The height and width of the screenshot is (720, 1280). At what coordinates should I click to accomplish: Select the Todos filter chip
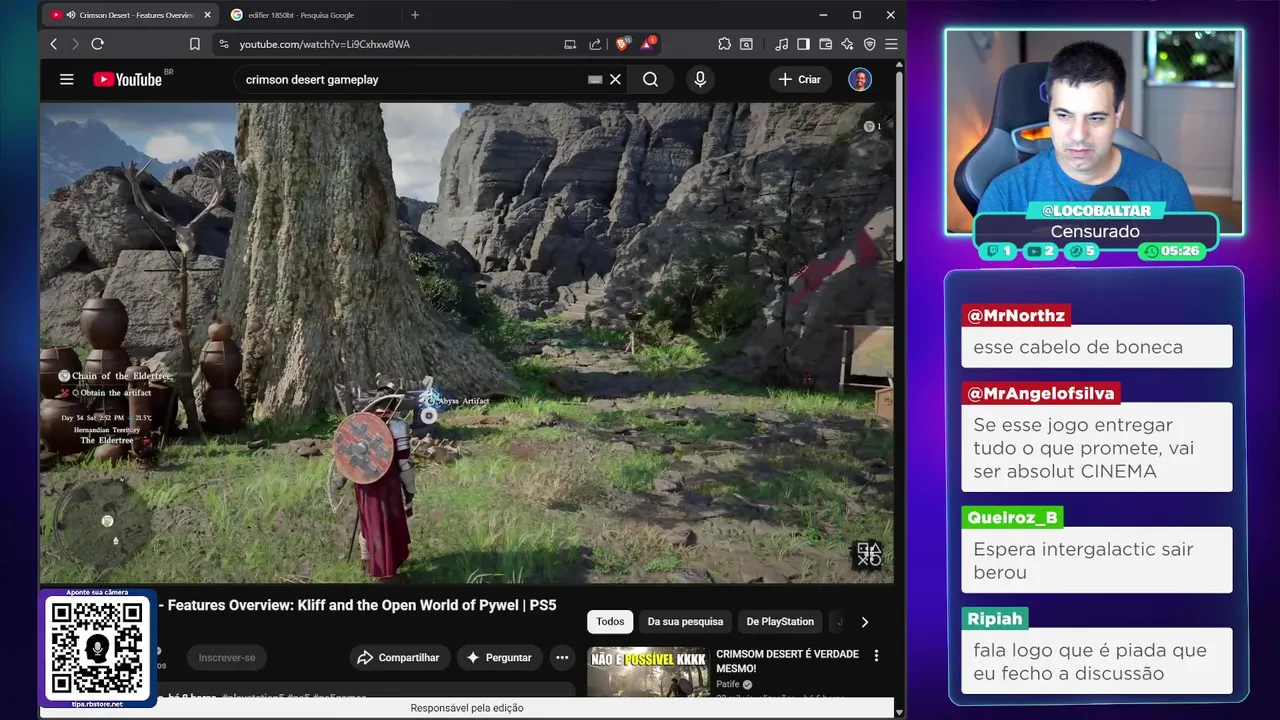pyautogui.click(x=610, y=621)
